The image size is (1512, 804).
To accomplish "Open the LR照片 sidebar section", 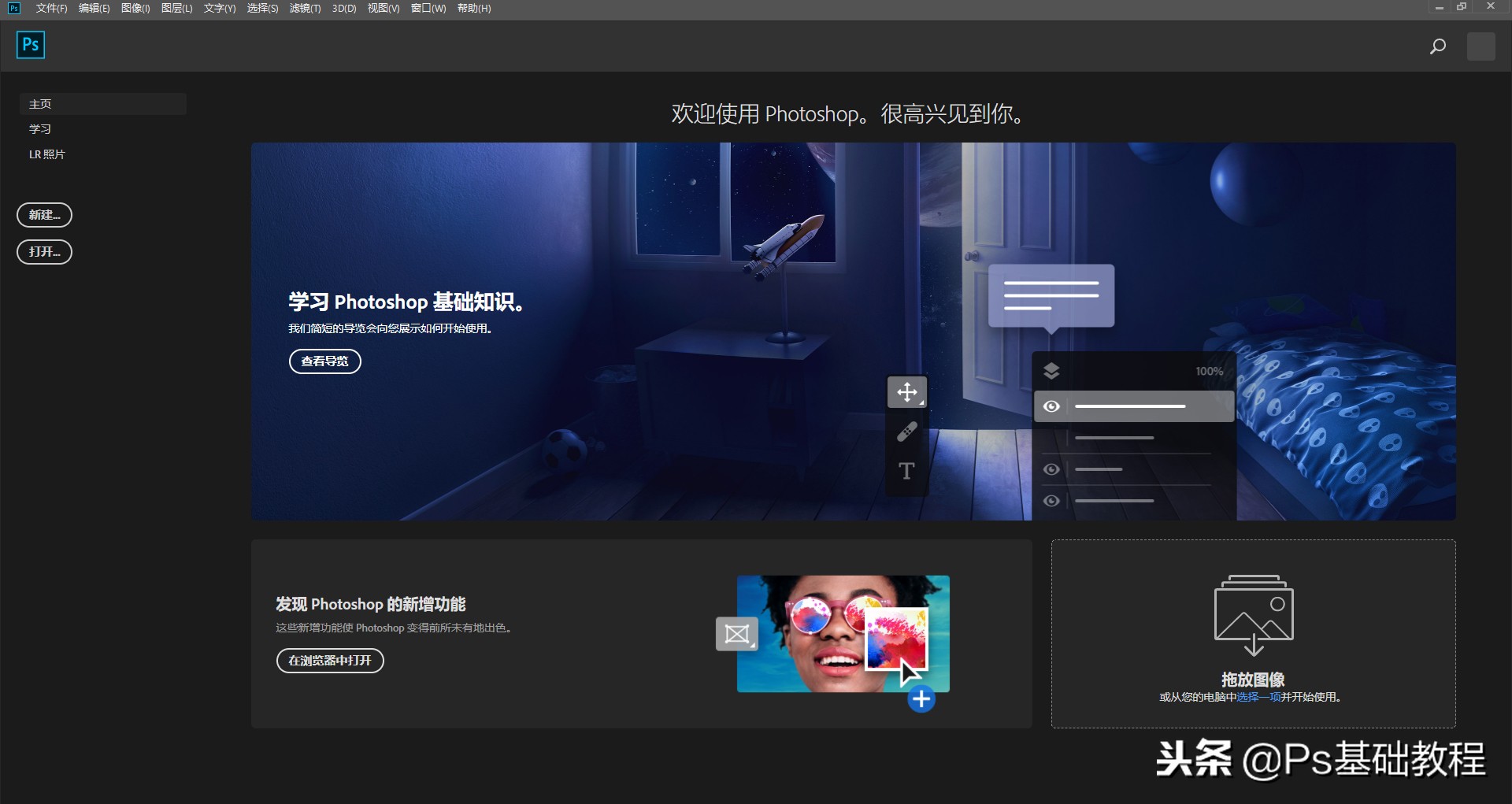I will coord(46,154).
